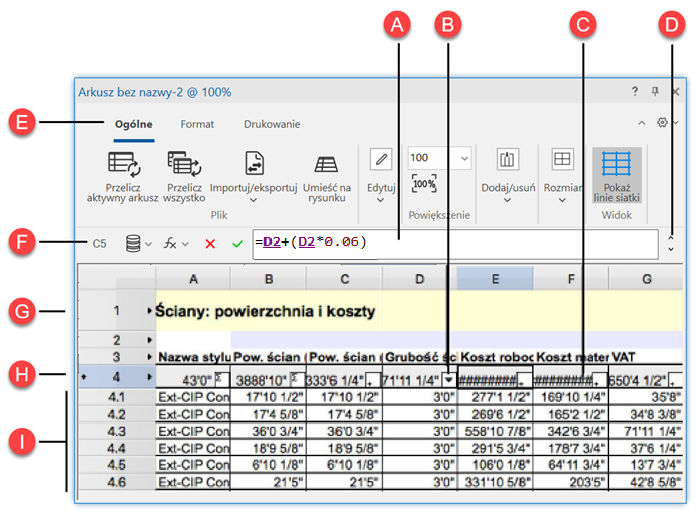Open Importuj/eksportuj menu
700x515 pixels.
[255, 164]
